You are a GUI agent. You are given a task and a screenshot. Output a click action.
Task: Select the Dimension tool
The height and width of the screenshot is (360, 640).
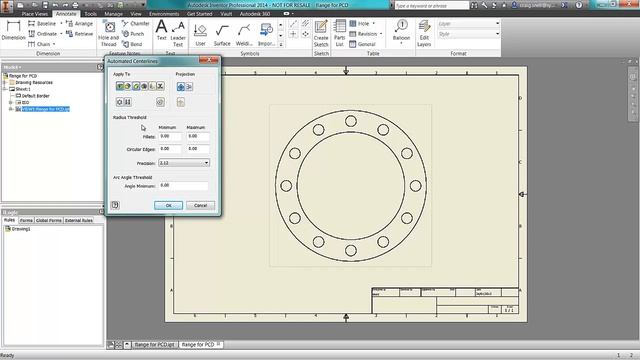point(13,30)
